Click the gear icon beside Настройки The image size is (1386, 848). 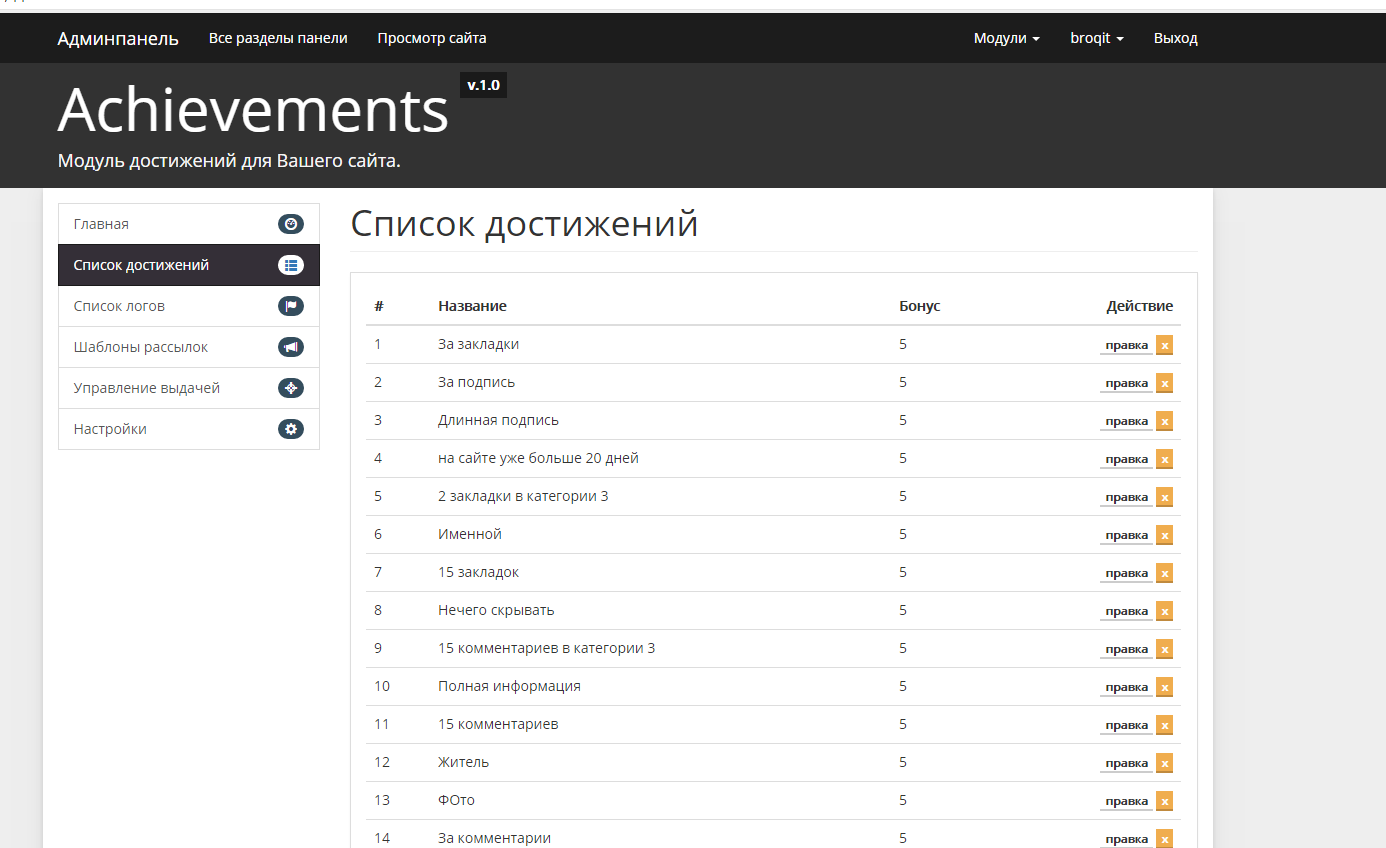pos(290,429)
